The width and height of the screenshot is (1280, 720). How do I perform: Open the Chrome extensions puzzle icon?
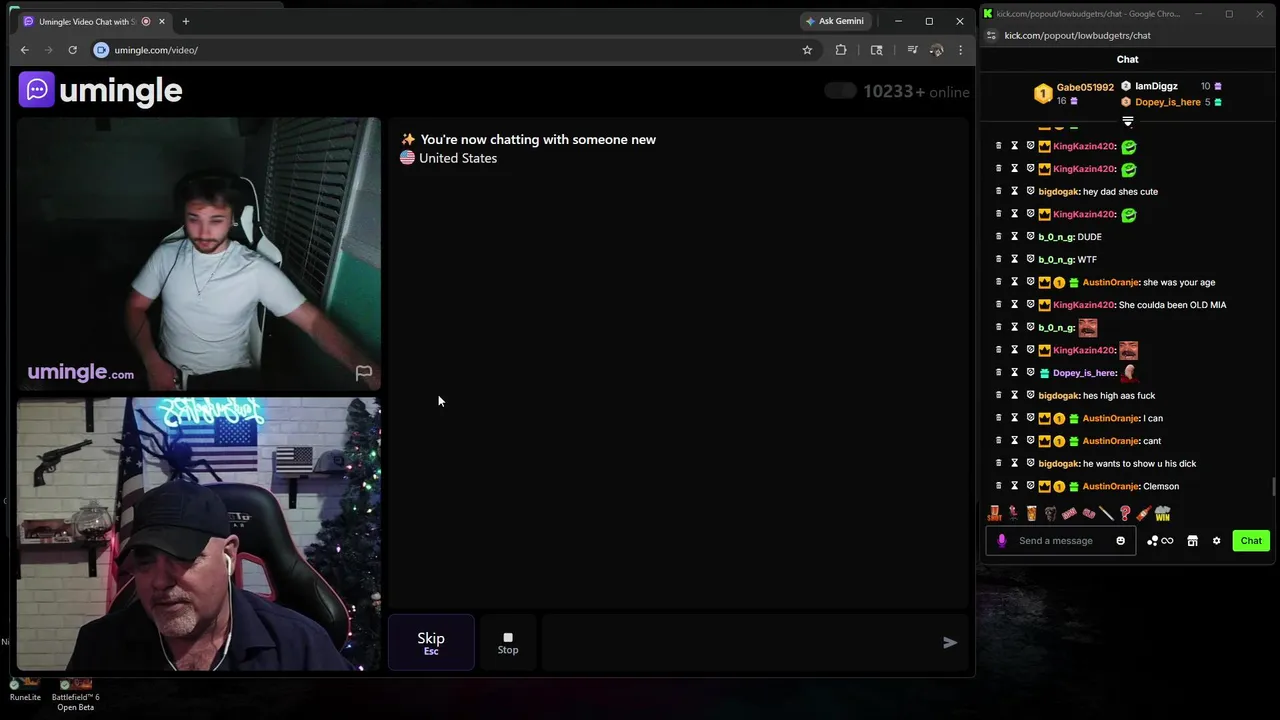[x=841, y=50]
